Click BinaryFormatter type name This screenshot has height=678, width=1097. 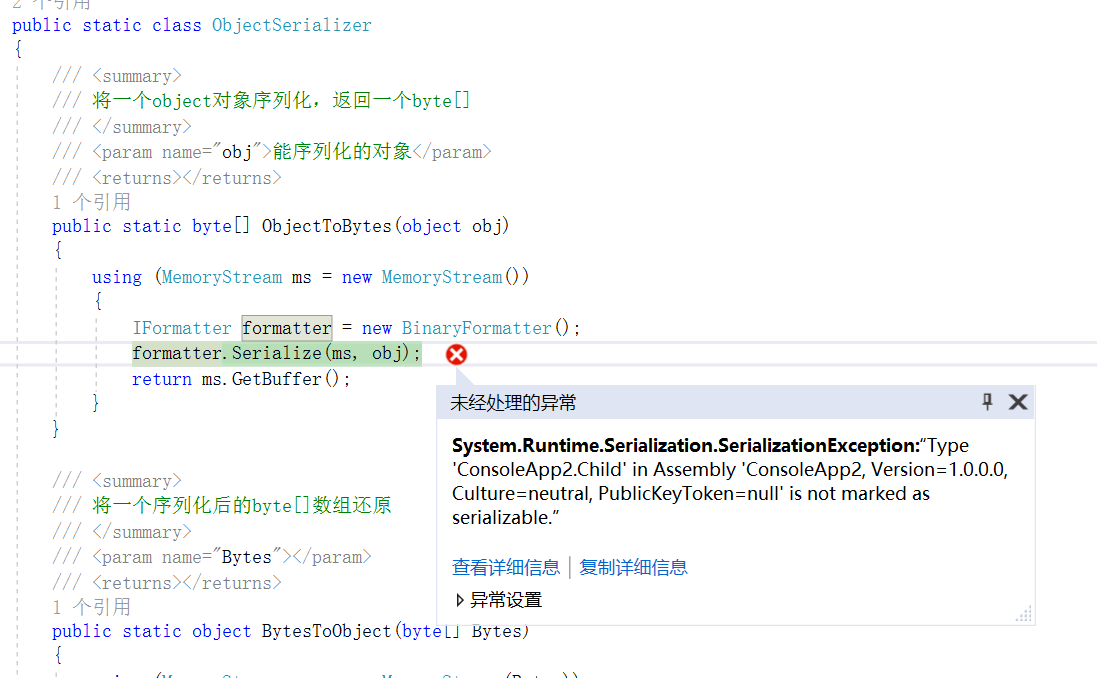coord(476,328)
